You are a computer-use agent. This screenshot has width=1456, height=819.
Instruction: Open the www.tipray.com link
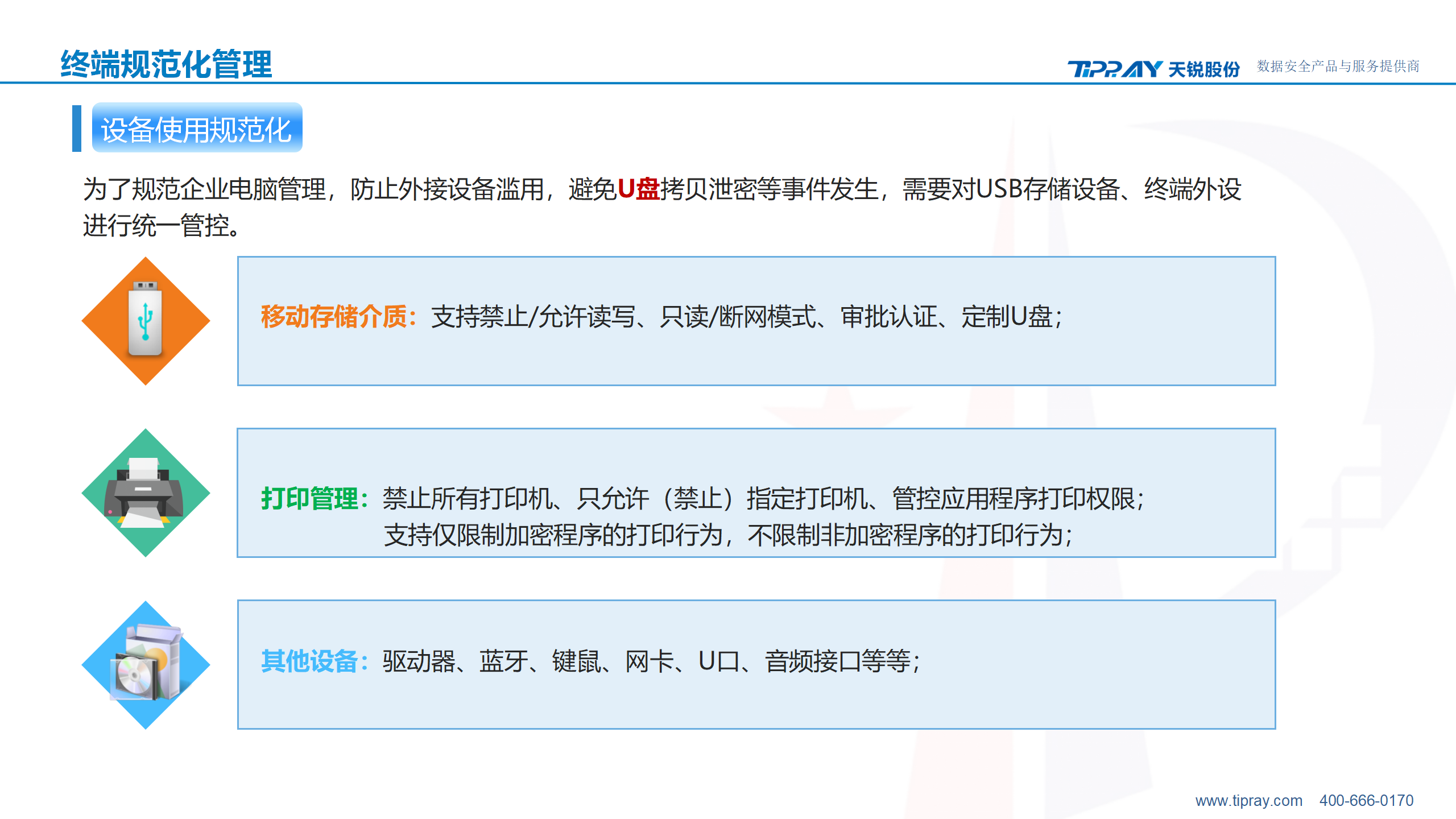(1248, 801)
